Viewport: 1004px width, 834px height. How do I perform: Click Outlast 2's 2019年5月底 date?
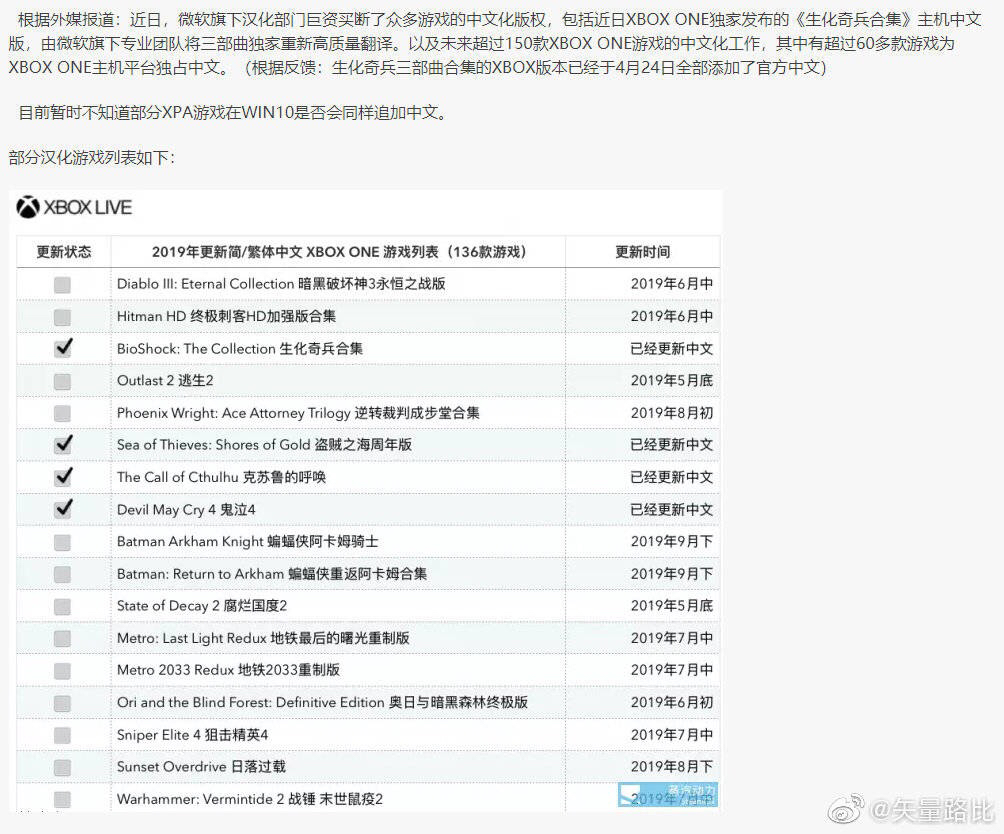tap(672, 380)
